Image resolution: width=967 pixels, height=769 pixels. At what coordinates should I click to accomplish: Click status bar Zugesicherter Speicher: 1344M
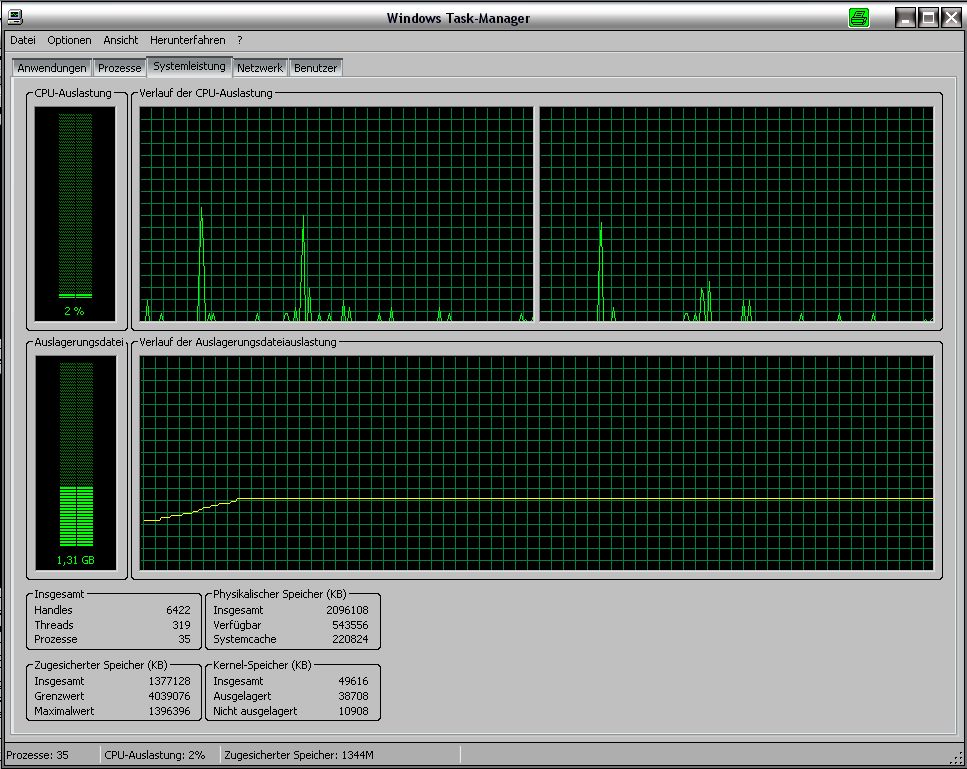click(299, 755)
